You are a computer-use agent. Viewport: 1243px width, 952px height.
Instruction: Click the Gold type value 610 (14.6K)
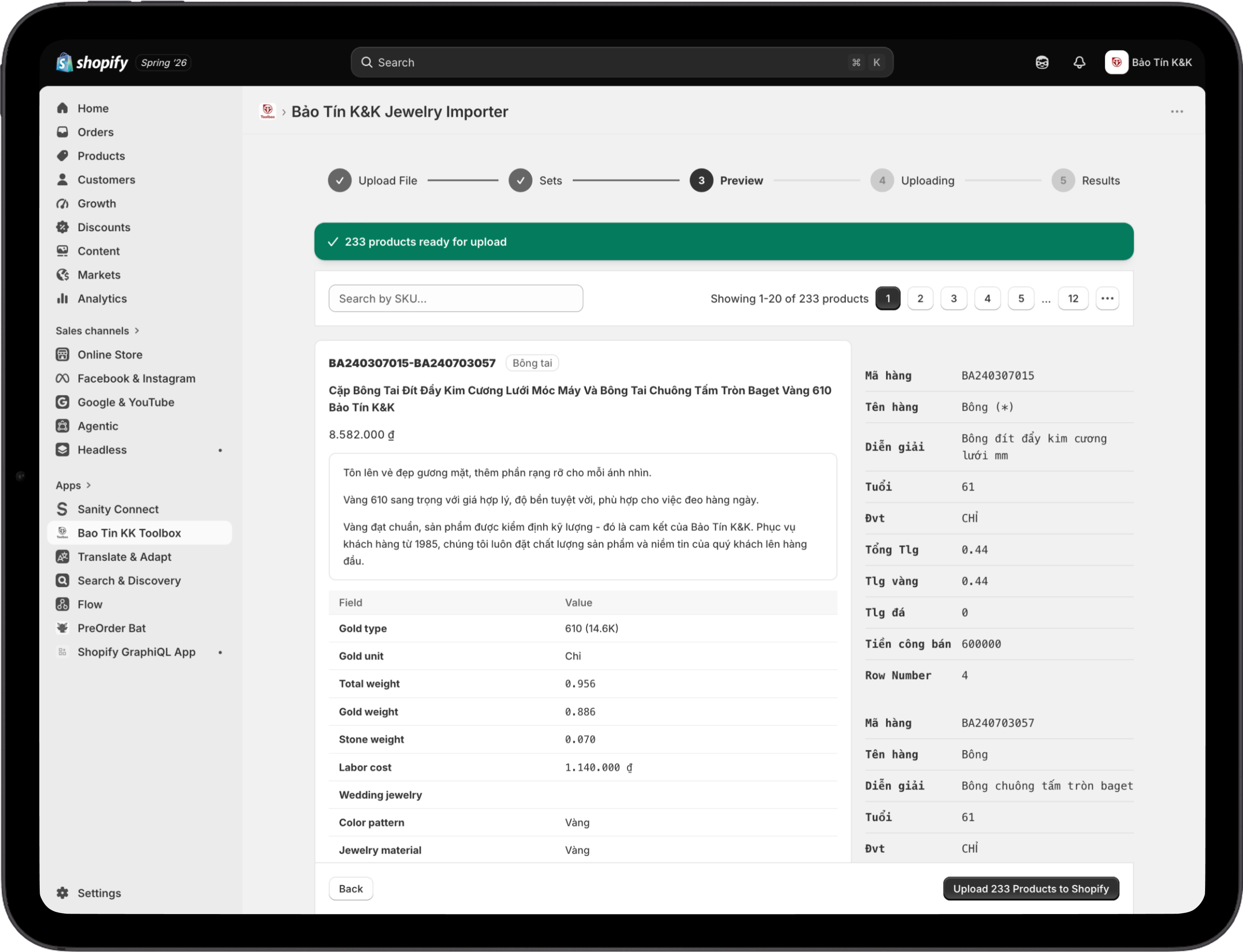click(x=591, y=628)
